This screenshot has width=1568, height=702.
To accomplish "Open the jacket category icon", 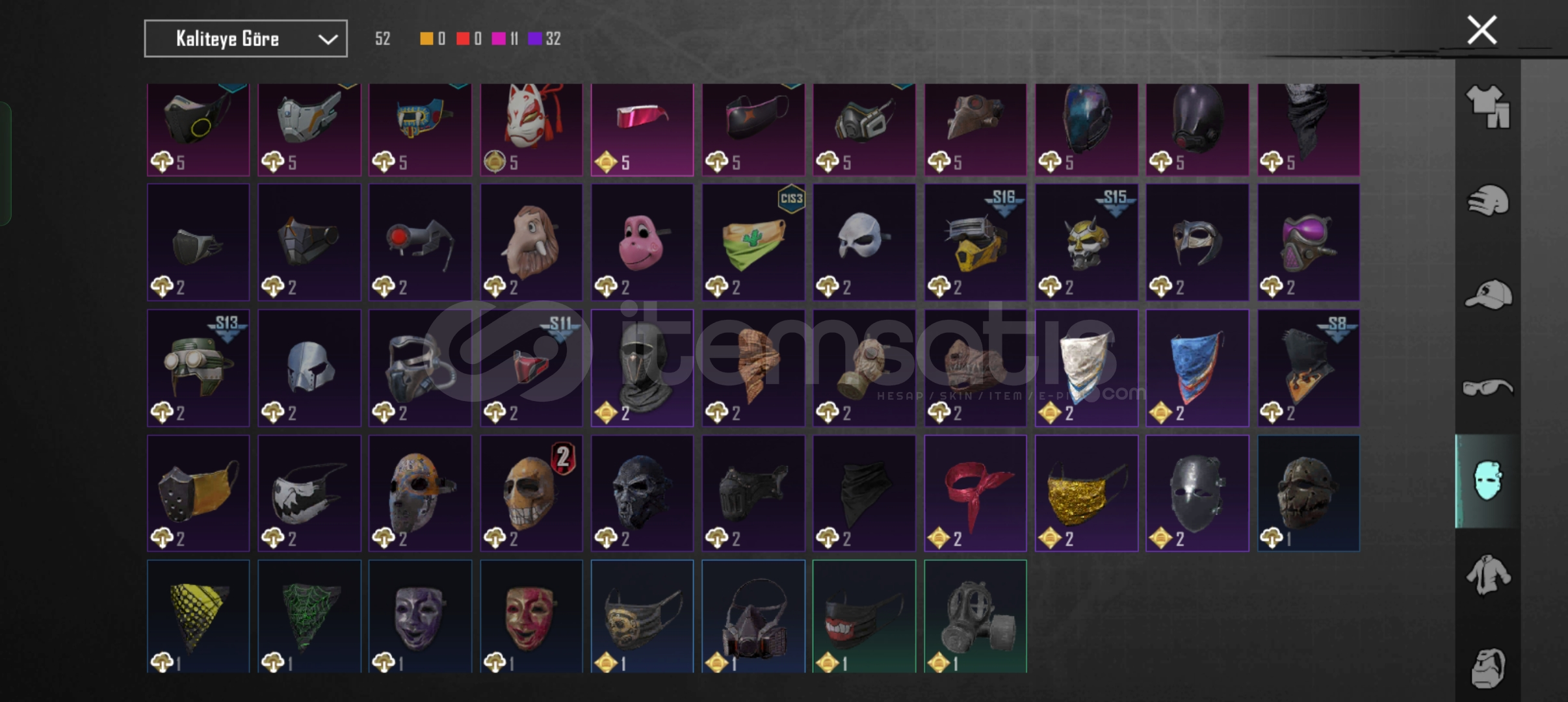I will [x=1487, y=575].
